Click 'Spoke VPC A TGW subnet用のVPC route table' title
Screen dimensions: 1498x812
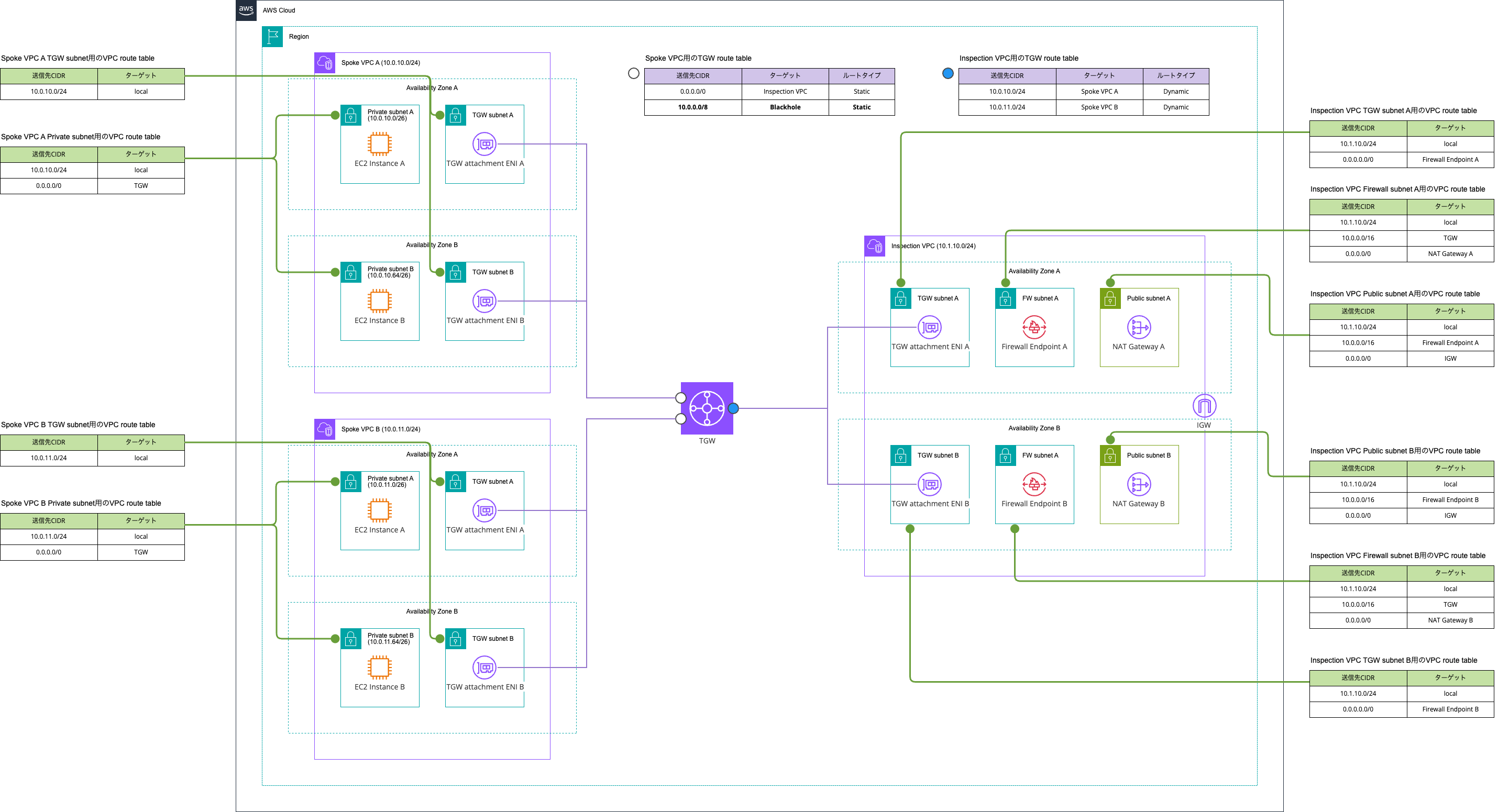pyautogui.click(x=78, y=58)
